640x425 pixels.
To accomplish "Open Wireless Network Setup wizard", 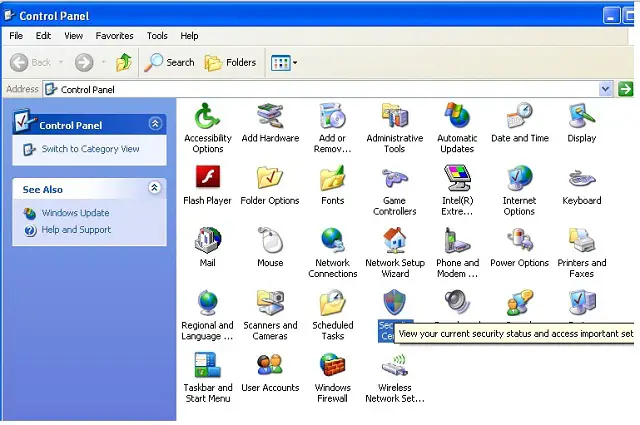I will (x=395, y=378).
